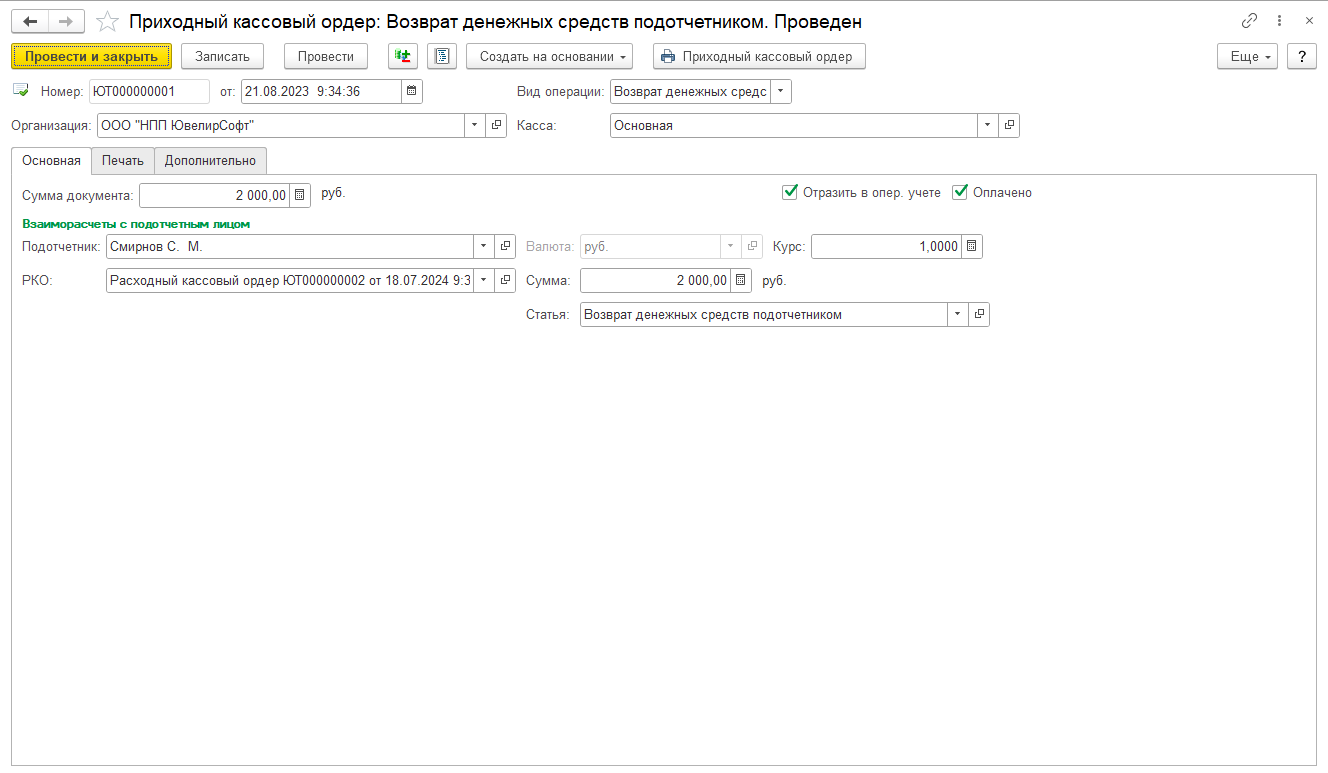Open calculator for the Курс field

tap(972, 246)
